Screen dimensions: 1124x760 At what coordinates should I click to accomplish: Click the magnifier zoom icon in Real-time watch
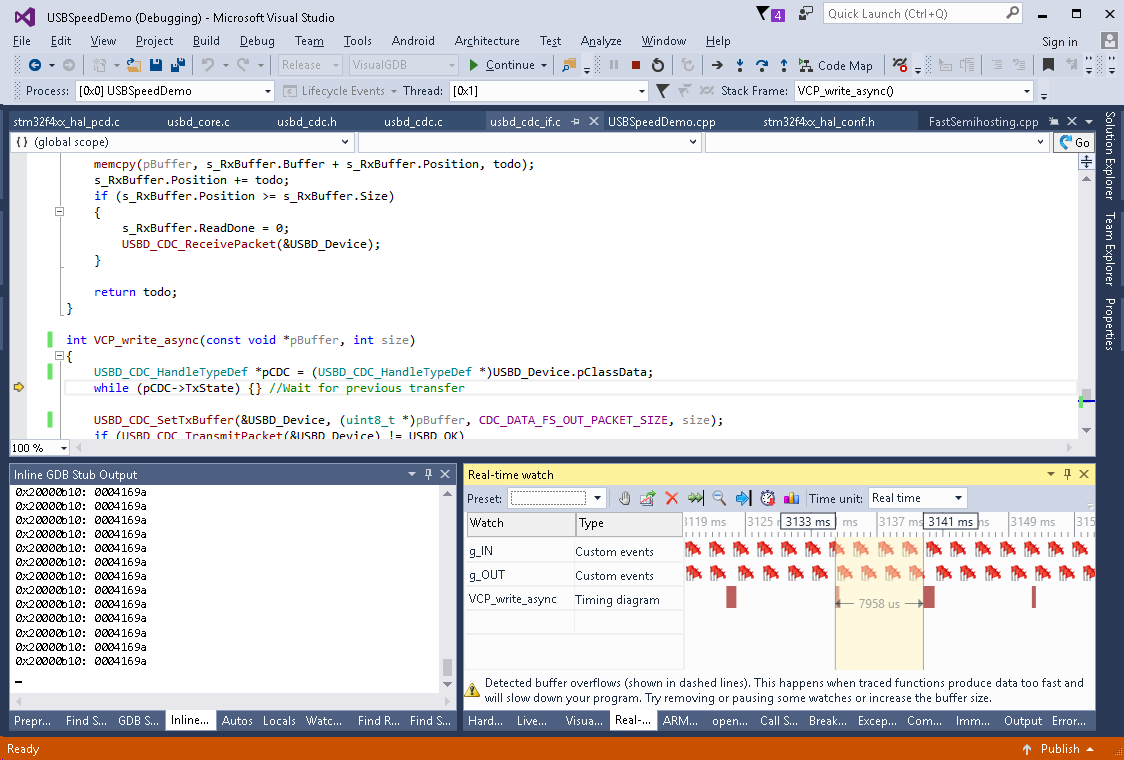coord(719,498)
